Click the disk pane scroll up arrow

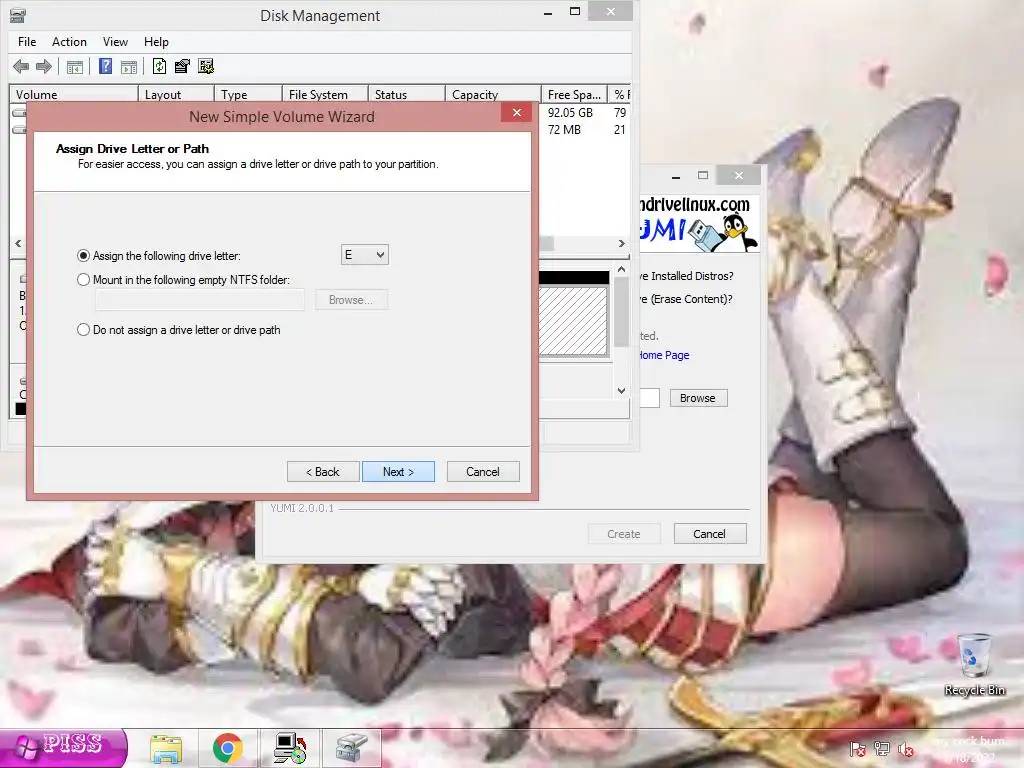622,269
